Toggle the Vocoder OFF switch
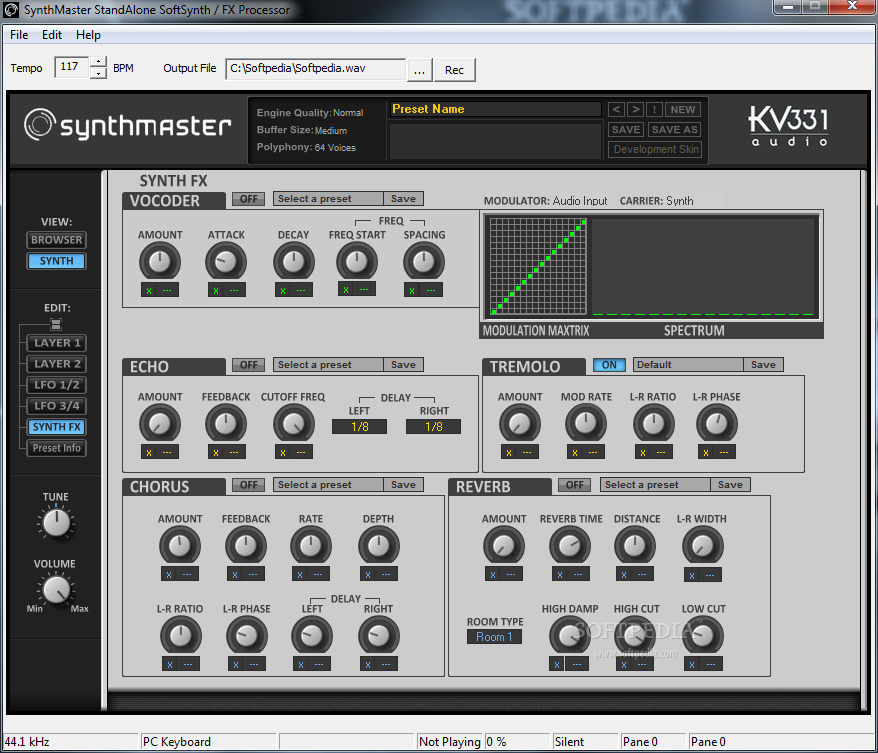This screenshot has width=878, height=753. [x=249, y=199]
